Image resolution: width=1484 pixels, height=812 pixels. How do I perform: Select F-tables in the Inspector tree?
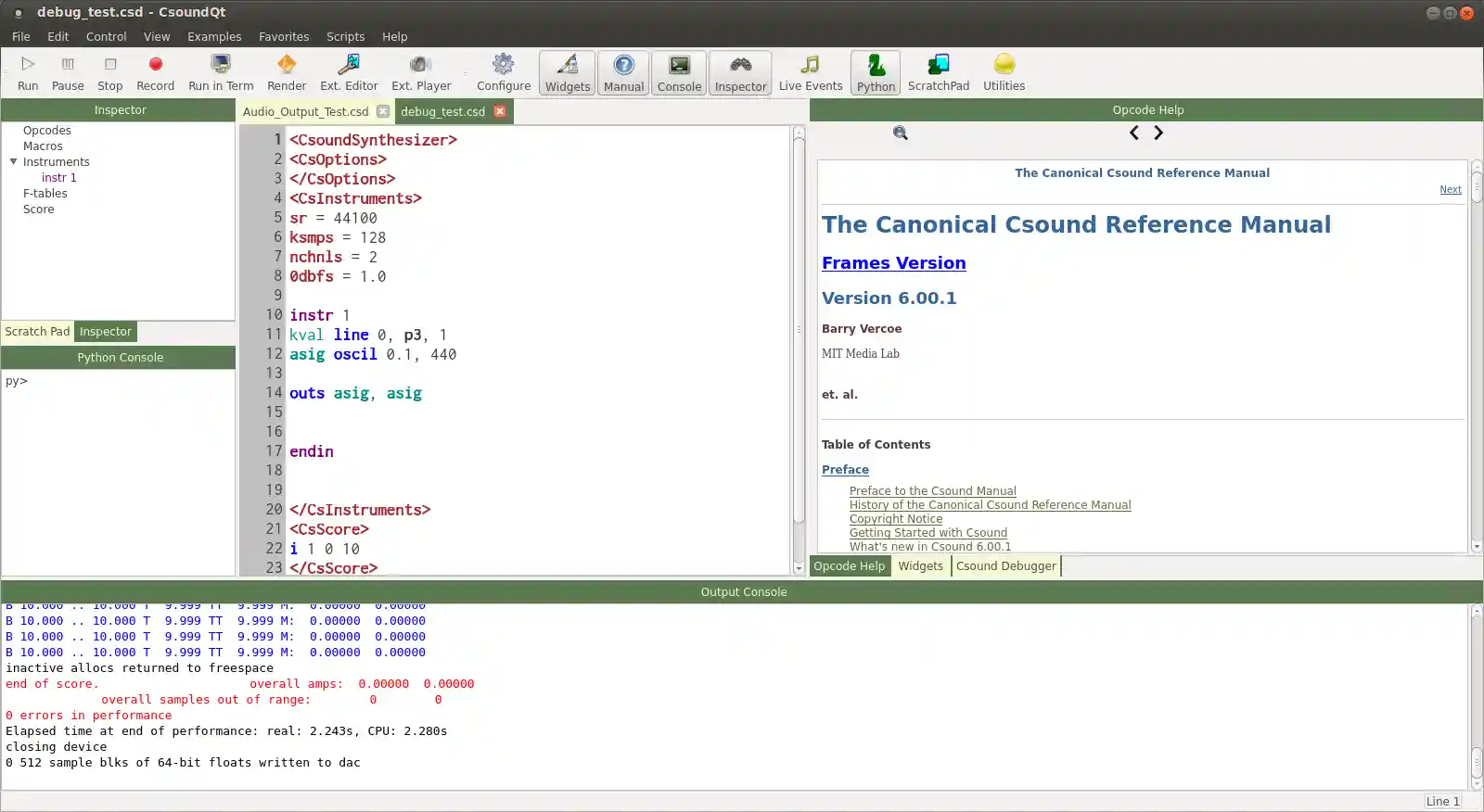(x=45, y=194)
